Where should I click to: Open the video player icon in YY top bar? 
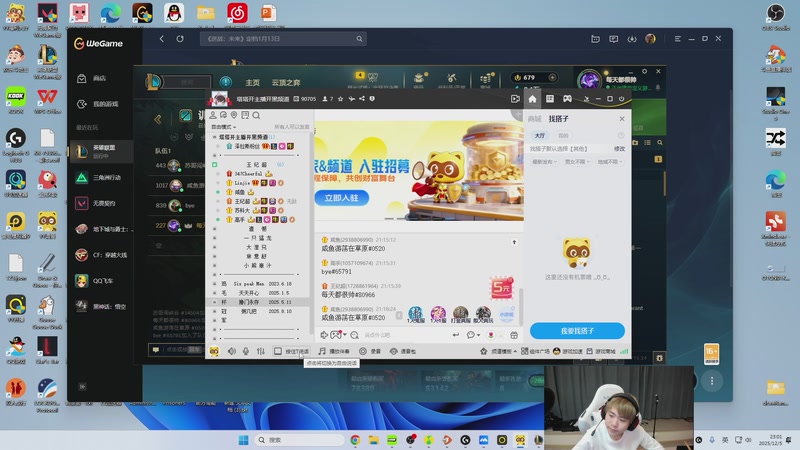515,99
